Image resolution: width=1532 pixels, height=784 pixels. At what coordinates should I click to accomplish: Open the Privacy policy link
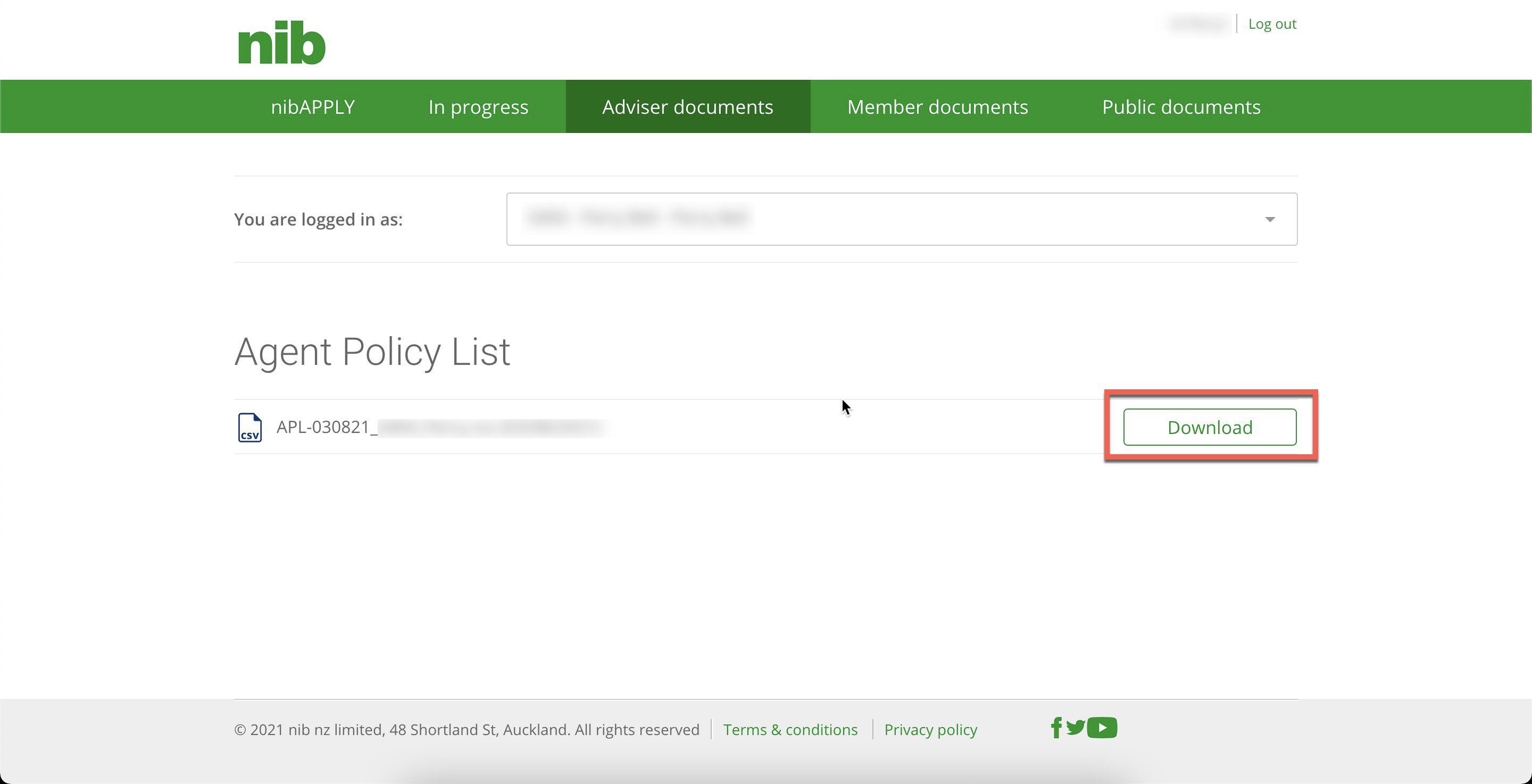coord(930,729)
